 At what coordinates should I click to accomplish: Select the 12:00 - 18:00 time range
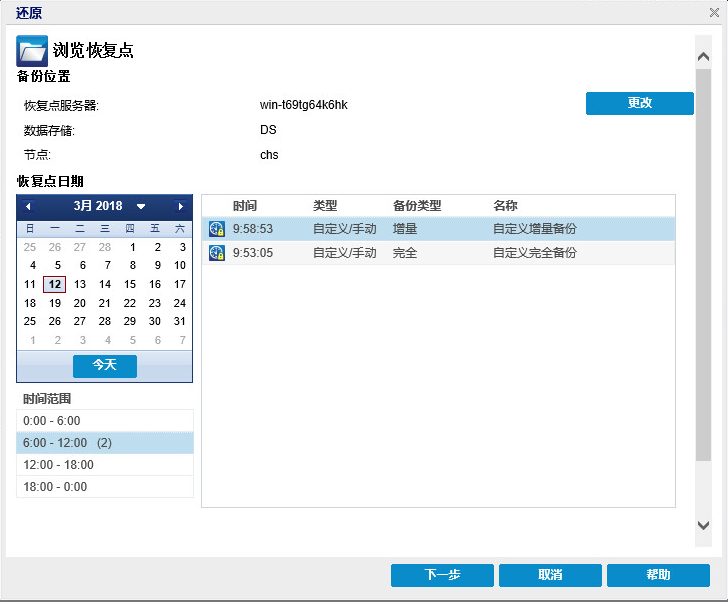tap(105, 465)
